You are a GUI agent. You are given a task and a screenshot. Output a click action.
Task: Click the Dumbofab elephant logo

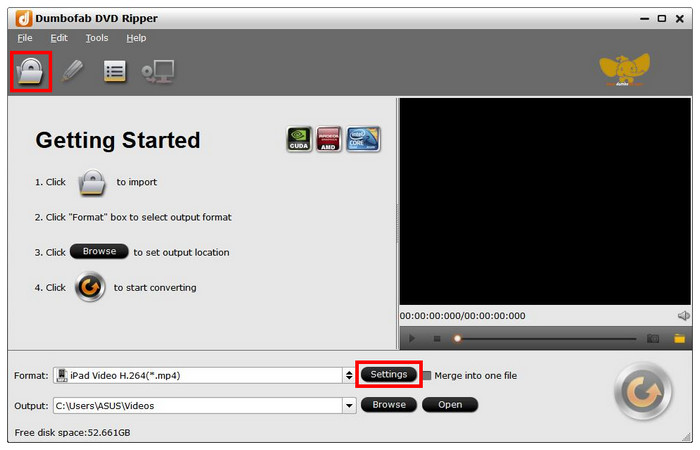point(625,70)
